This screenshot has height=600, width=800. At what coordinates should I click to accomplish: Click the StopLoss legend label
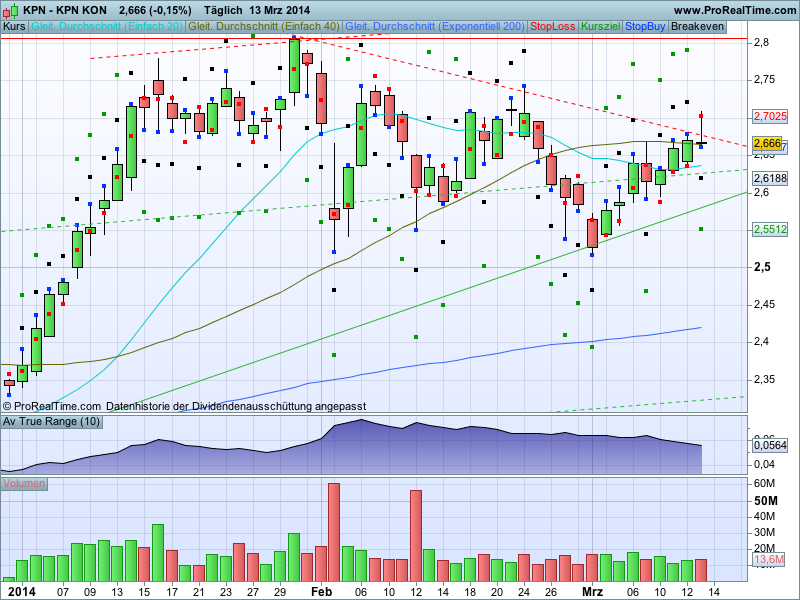(553, 27)
